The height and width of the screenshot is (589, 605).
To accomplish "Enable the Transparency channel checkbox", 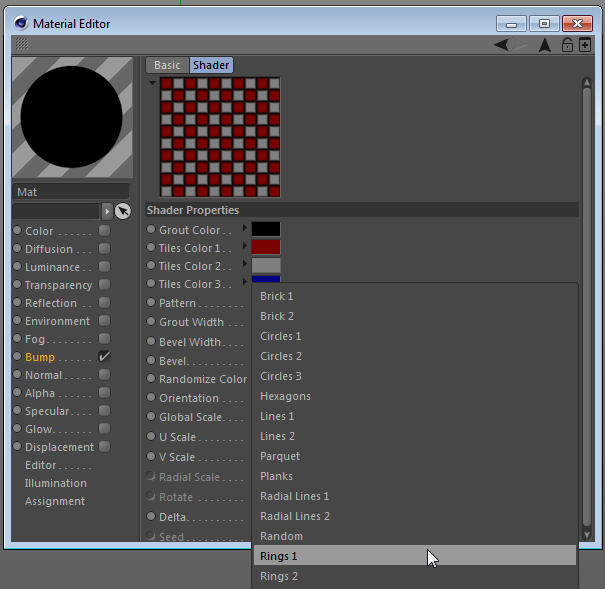I will pyautogui.click(x=104, y=284).
